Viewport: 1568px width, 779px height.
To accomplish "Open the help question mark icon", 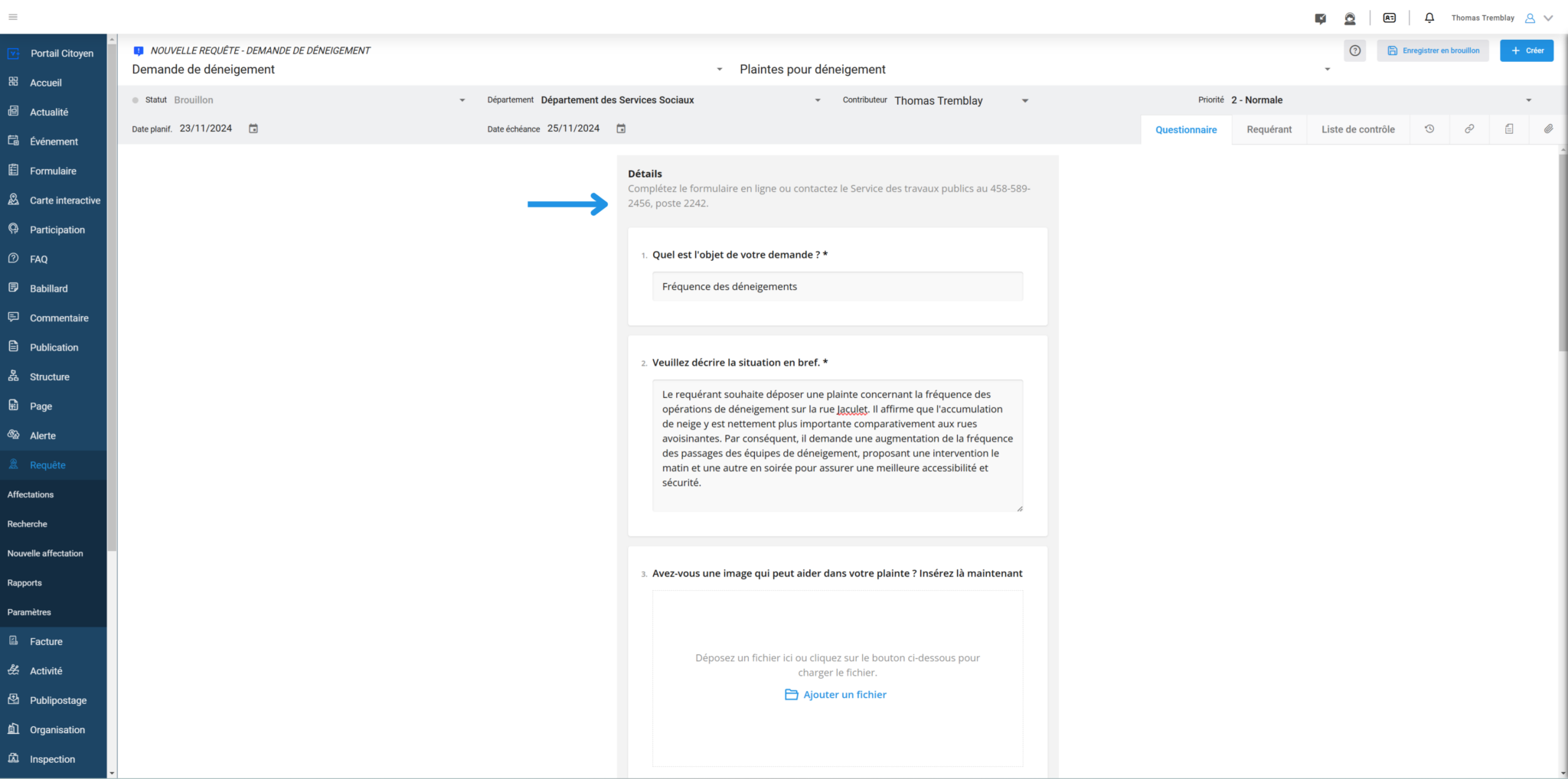I will (x=1355, y=51).
